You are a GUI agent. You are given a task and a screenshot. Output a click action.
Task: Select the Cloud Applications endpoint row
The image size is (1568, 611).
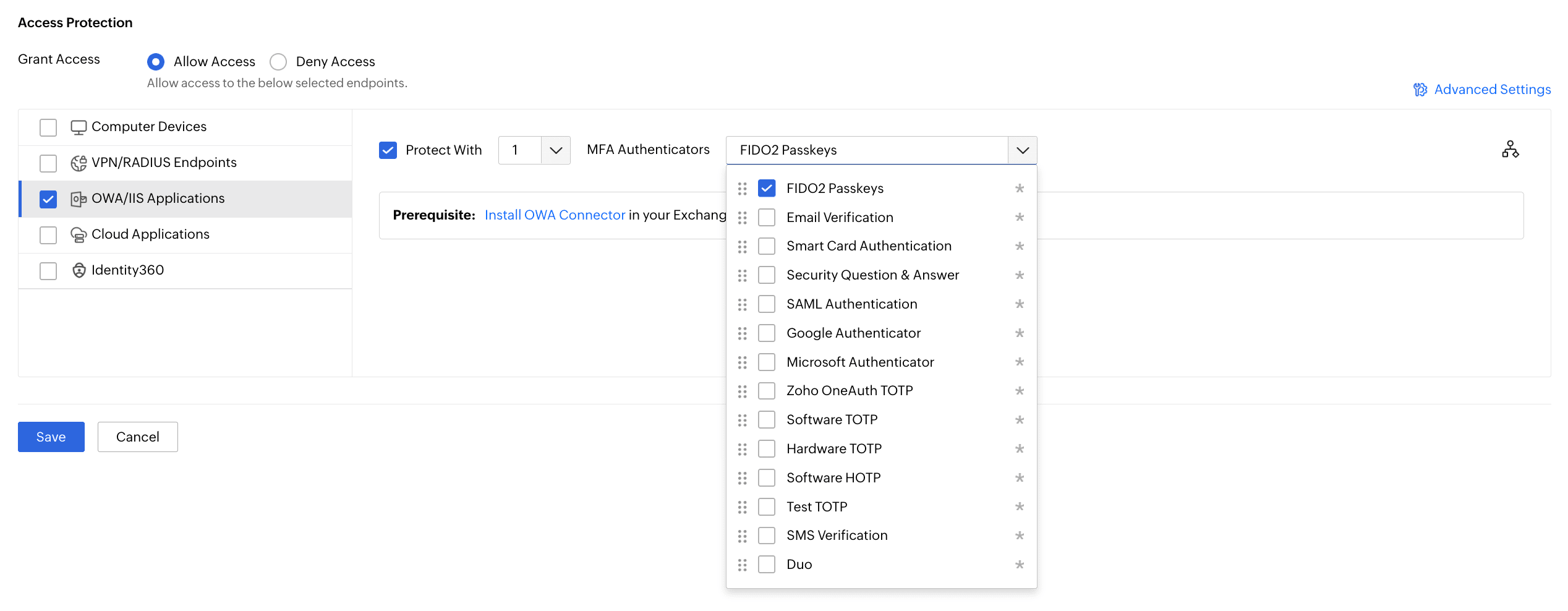[185, 235]
